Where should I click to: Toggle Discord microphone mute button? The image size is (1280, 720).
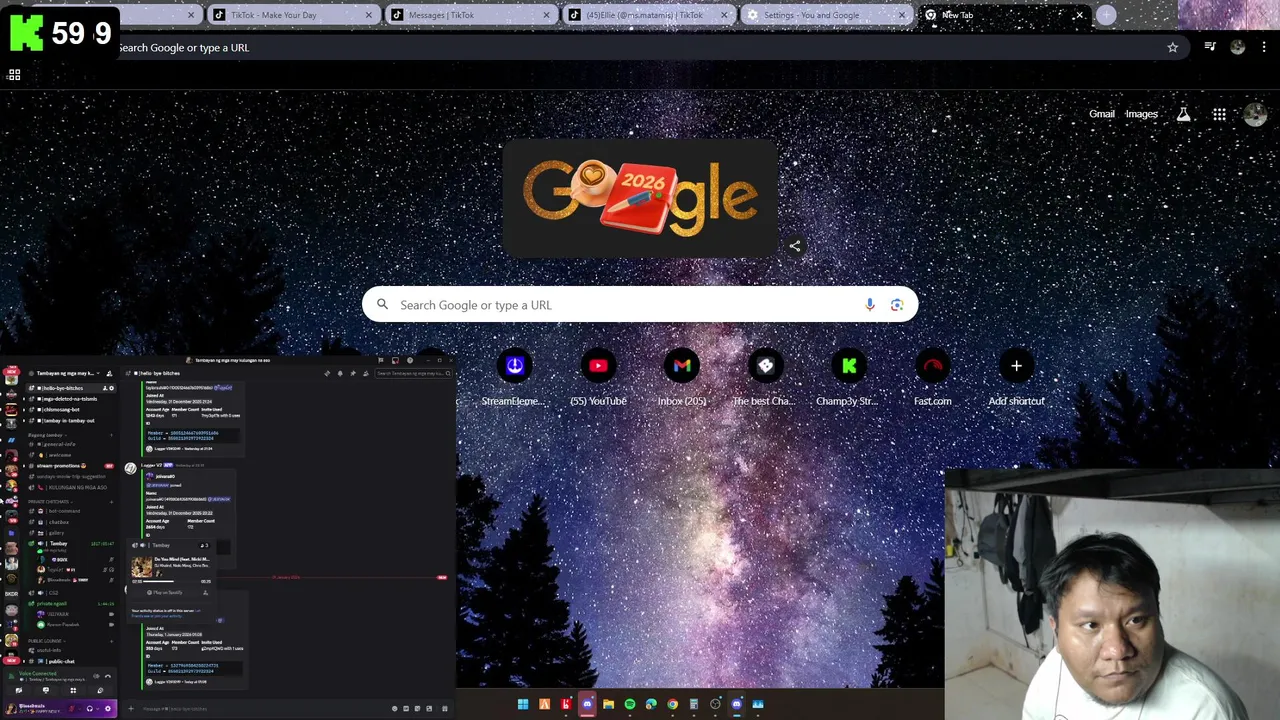(72, 708)
